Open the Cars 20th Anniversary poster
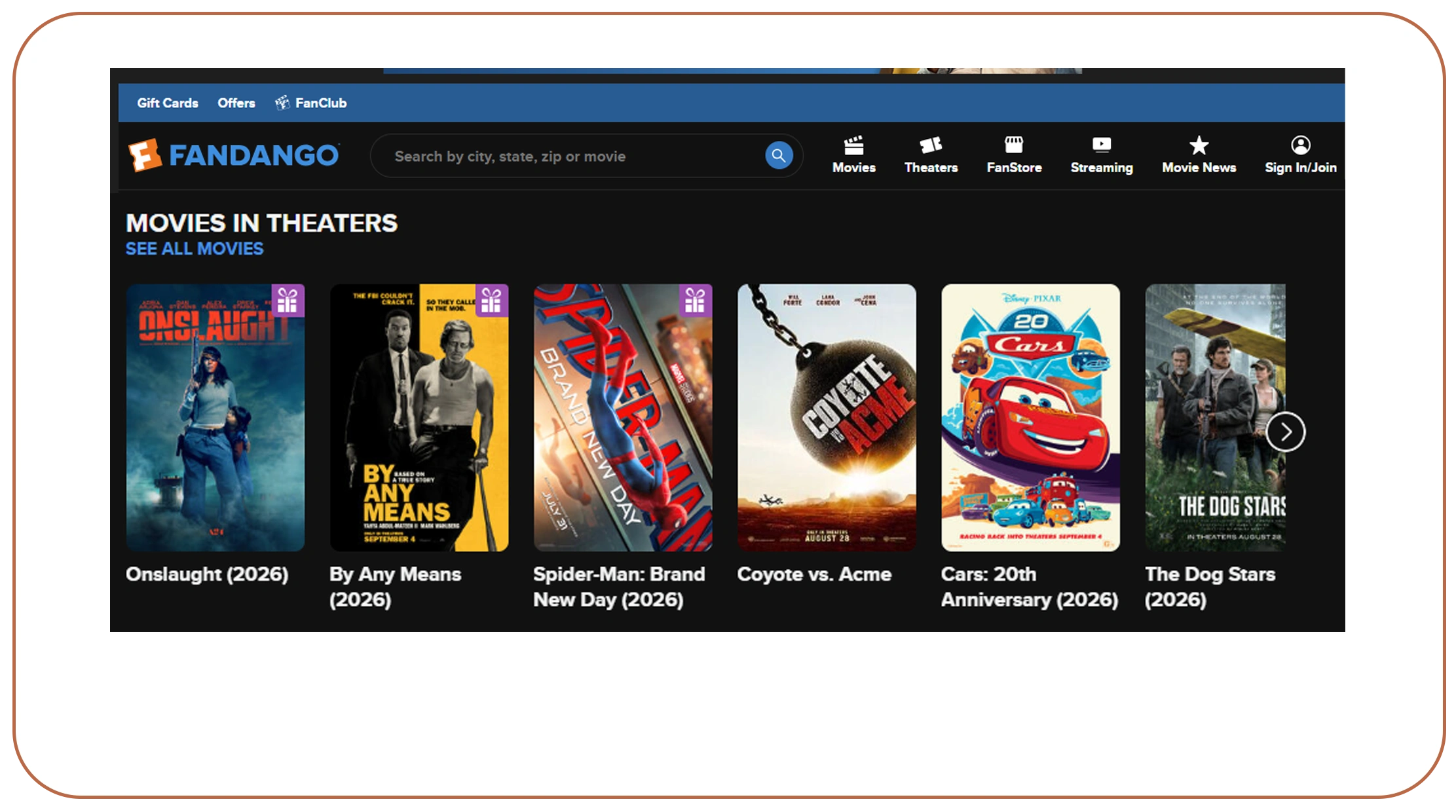The height and width of the screenshot is (812, 1456). pos(1030,417)
